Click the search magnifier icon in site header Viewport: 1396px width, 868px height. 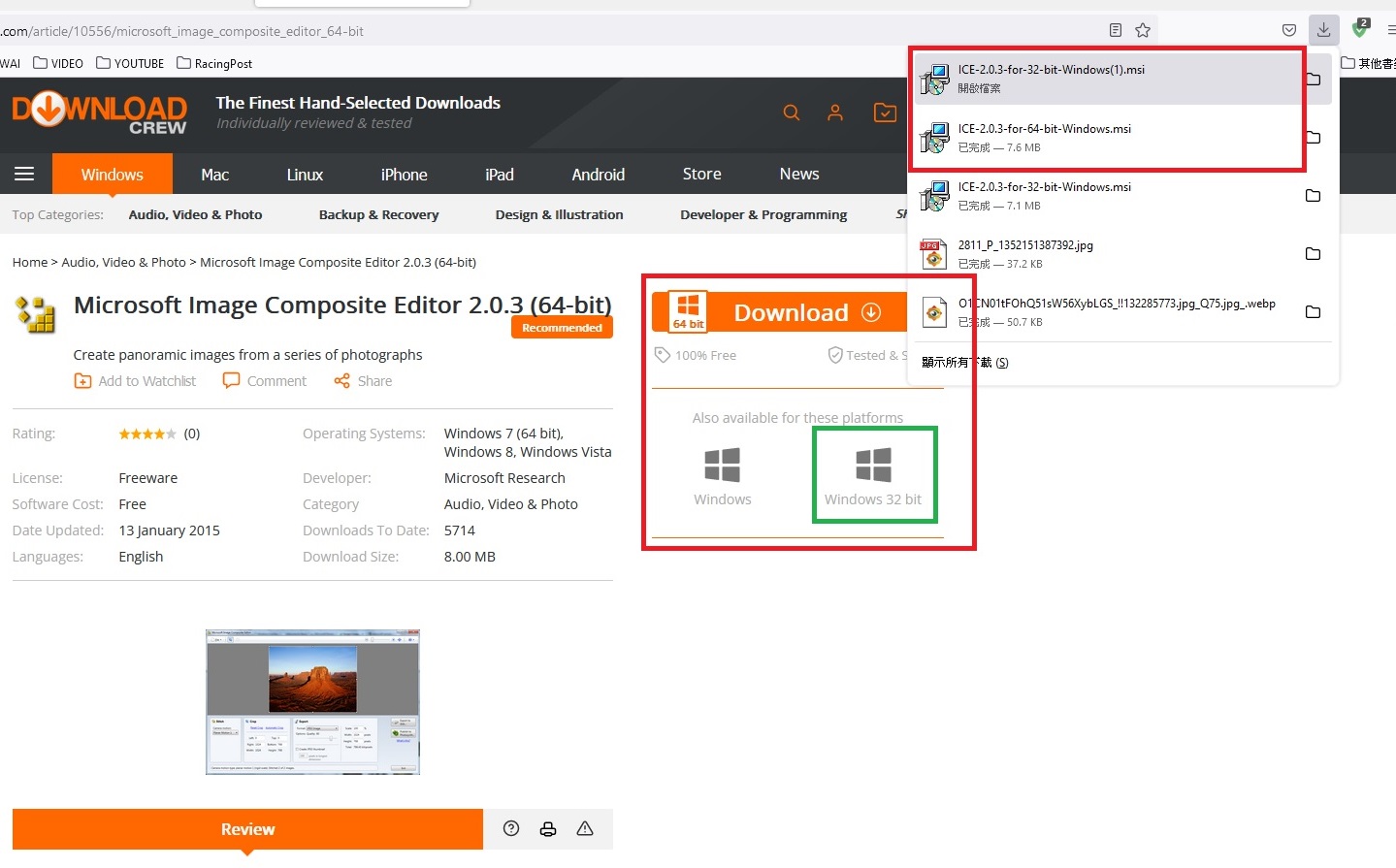point(792,113)
